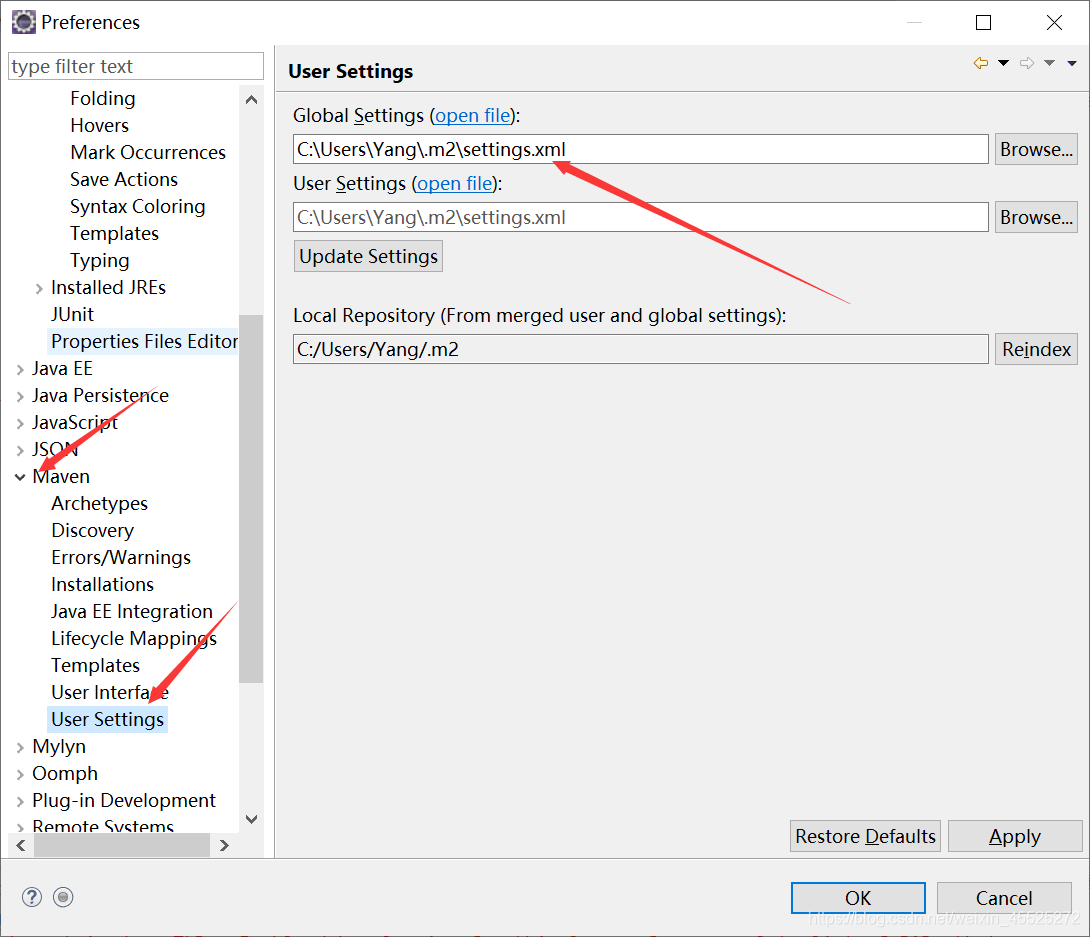The image size is (1090, 937).
Task: Open the back history dropdown arrow
Action: [1004, 64]
